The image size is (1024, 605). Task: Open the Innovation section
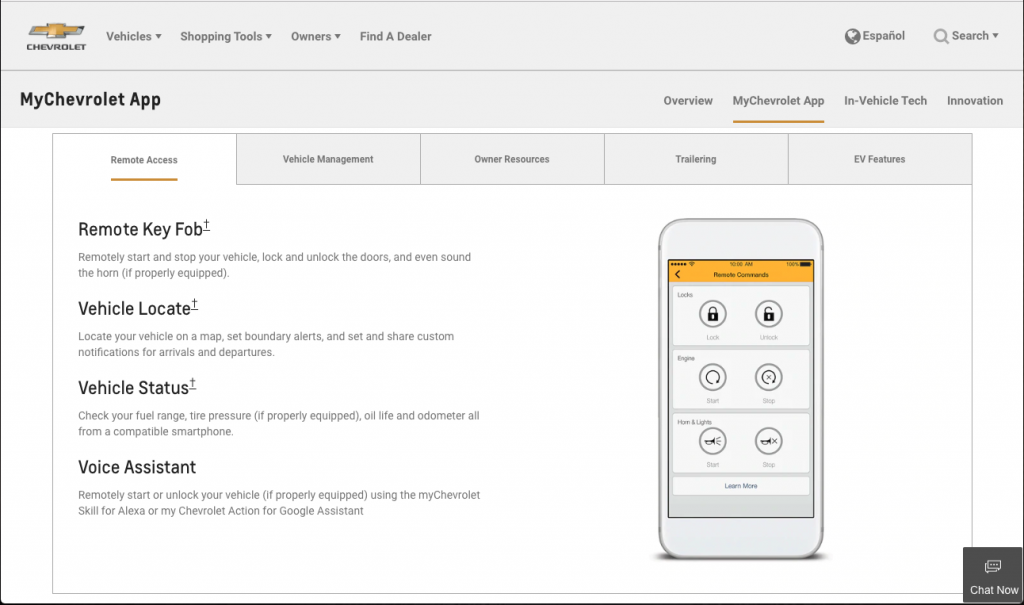click(x=975, y=101)
